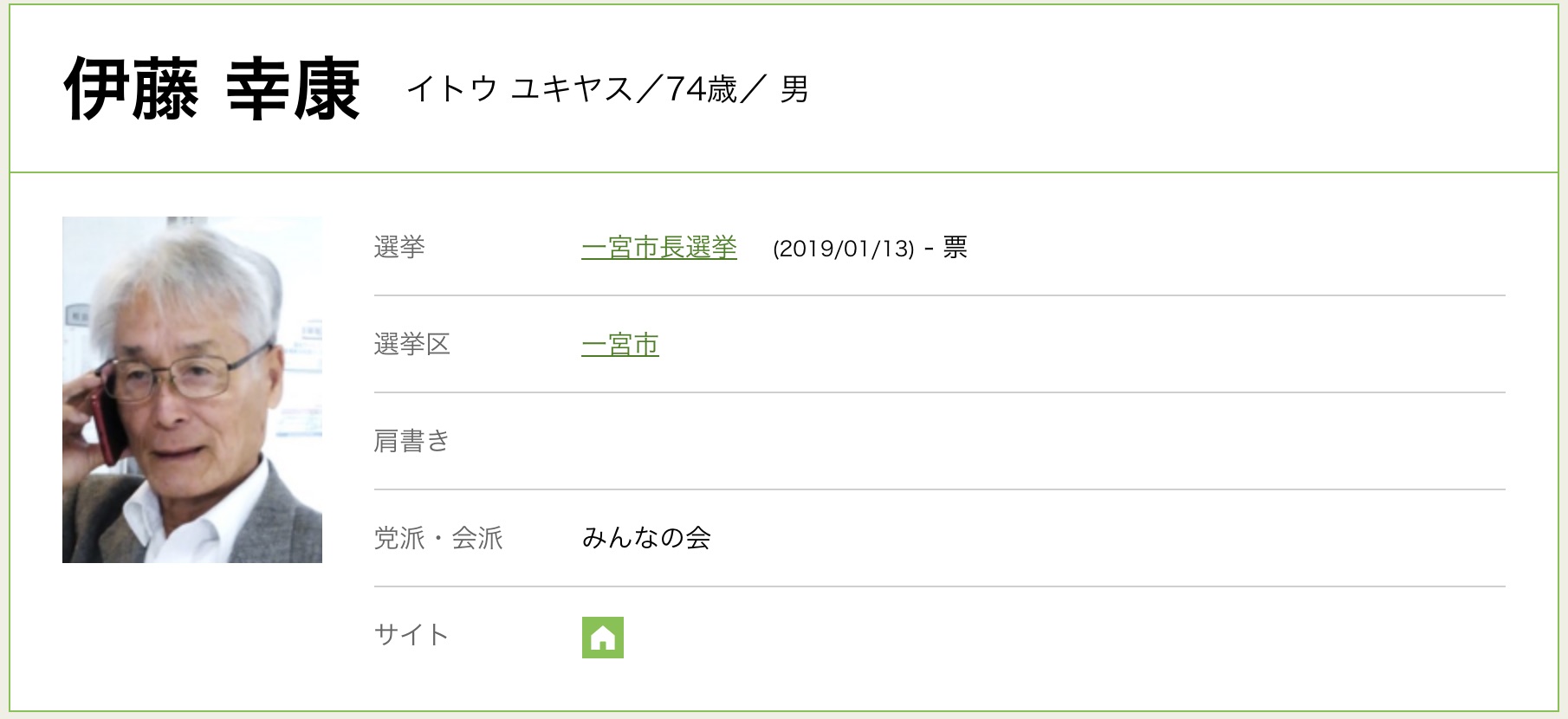
Task: Click the 肩書き row label
Action: coord(411,442)
